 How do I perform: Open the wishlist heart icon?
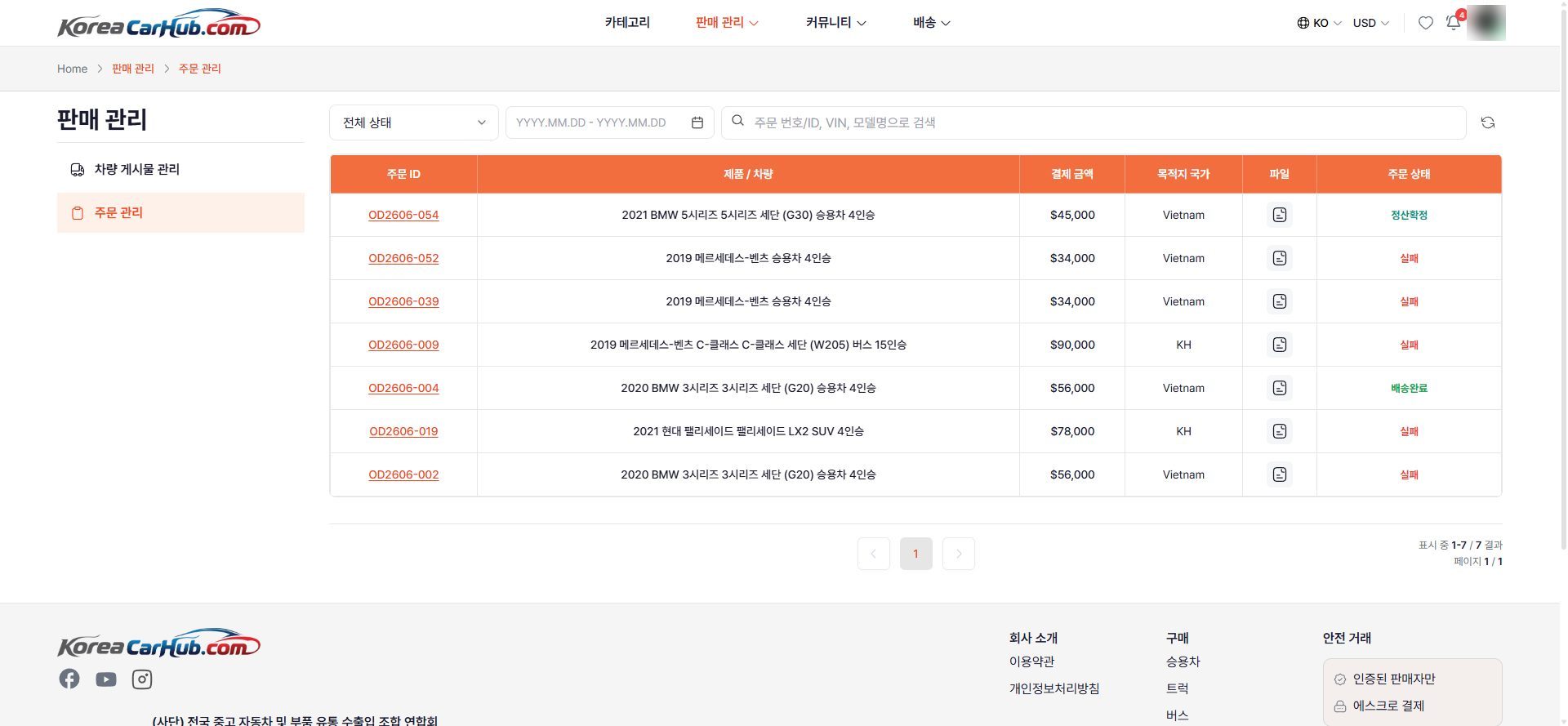[1425, 23]
